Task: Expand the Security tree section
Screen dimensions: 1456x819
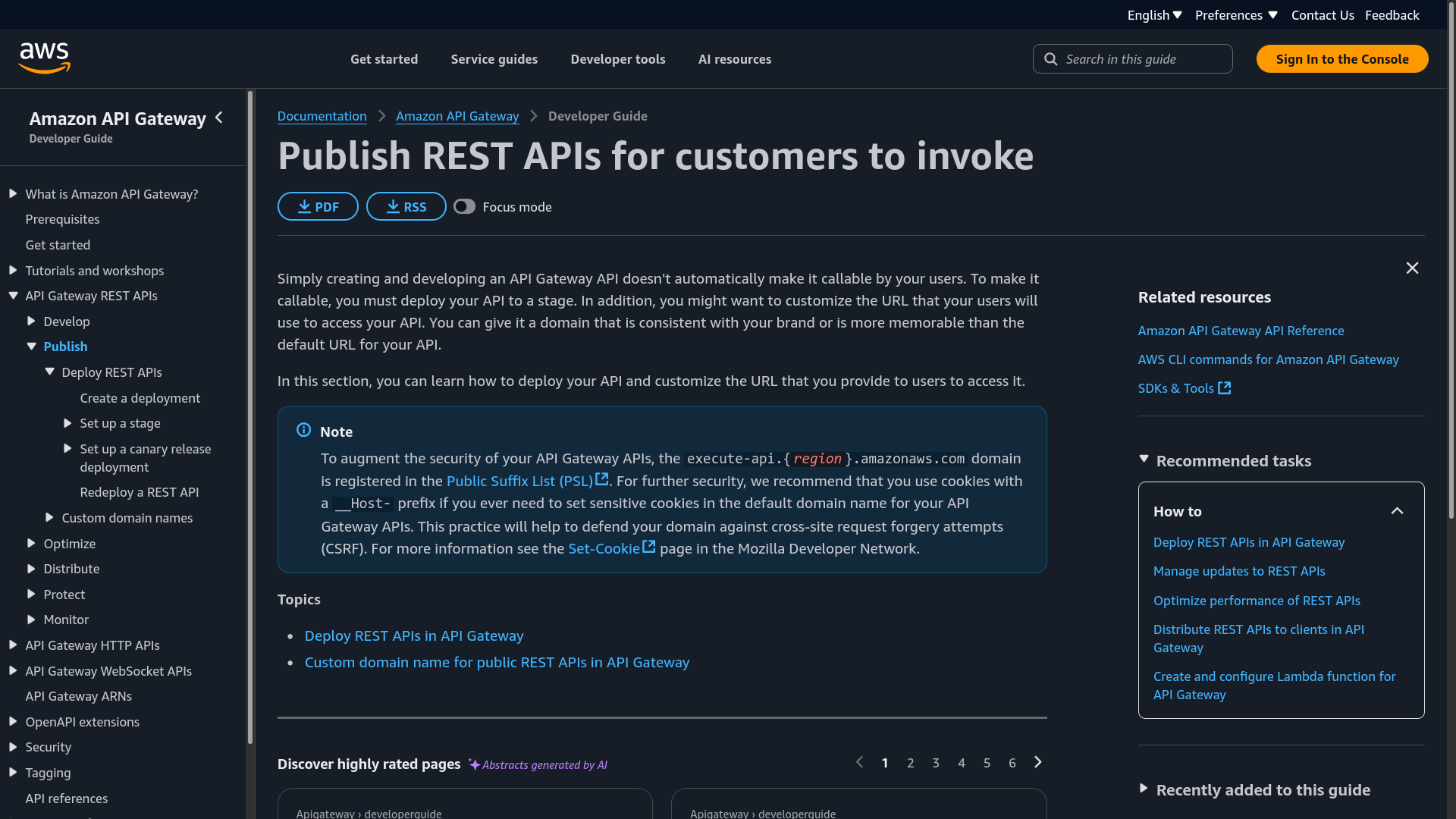Action: pyautogui.click(x=13, y=747)
